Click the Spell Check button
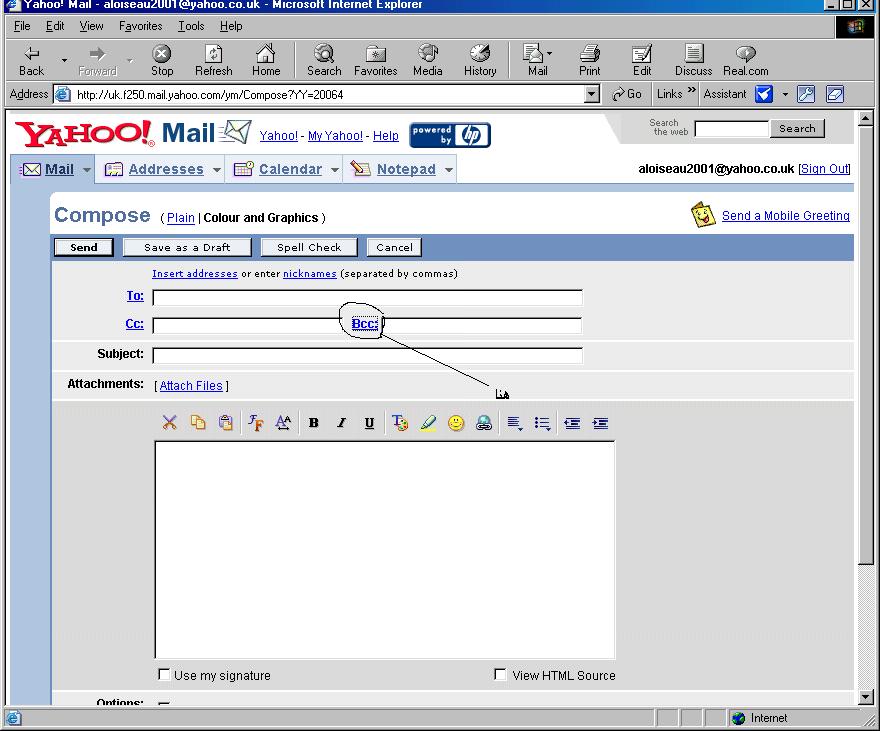This screenshot has width=880, height=731. [x=309, y=247]
